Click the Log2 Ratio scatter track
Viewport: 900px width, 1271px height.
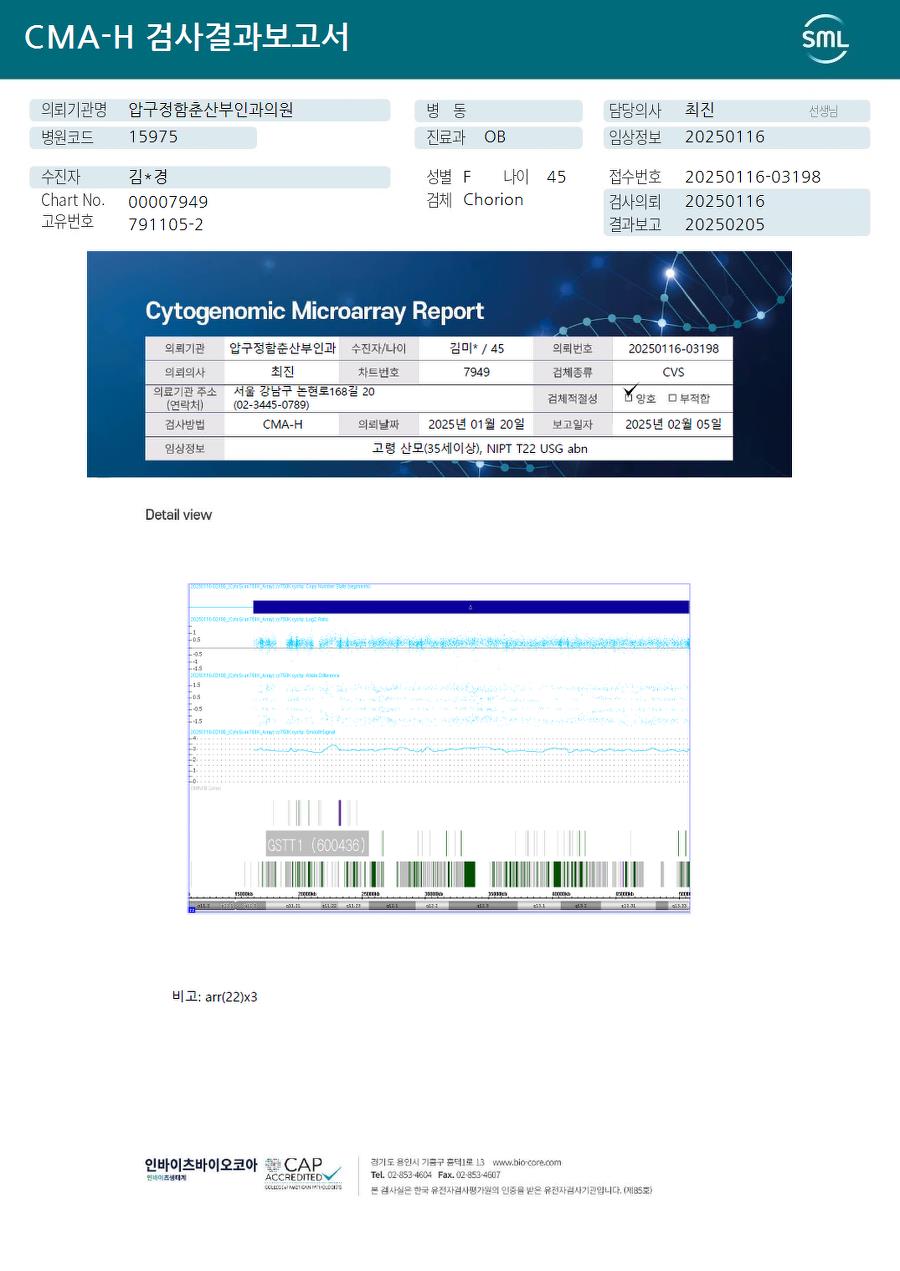tap(470, 642)
